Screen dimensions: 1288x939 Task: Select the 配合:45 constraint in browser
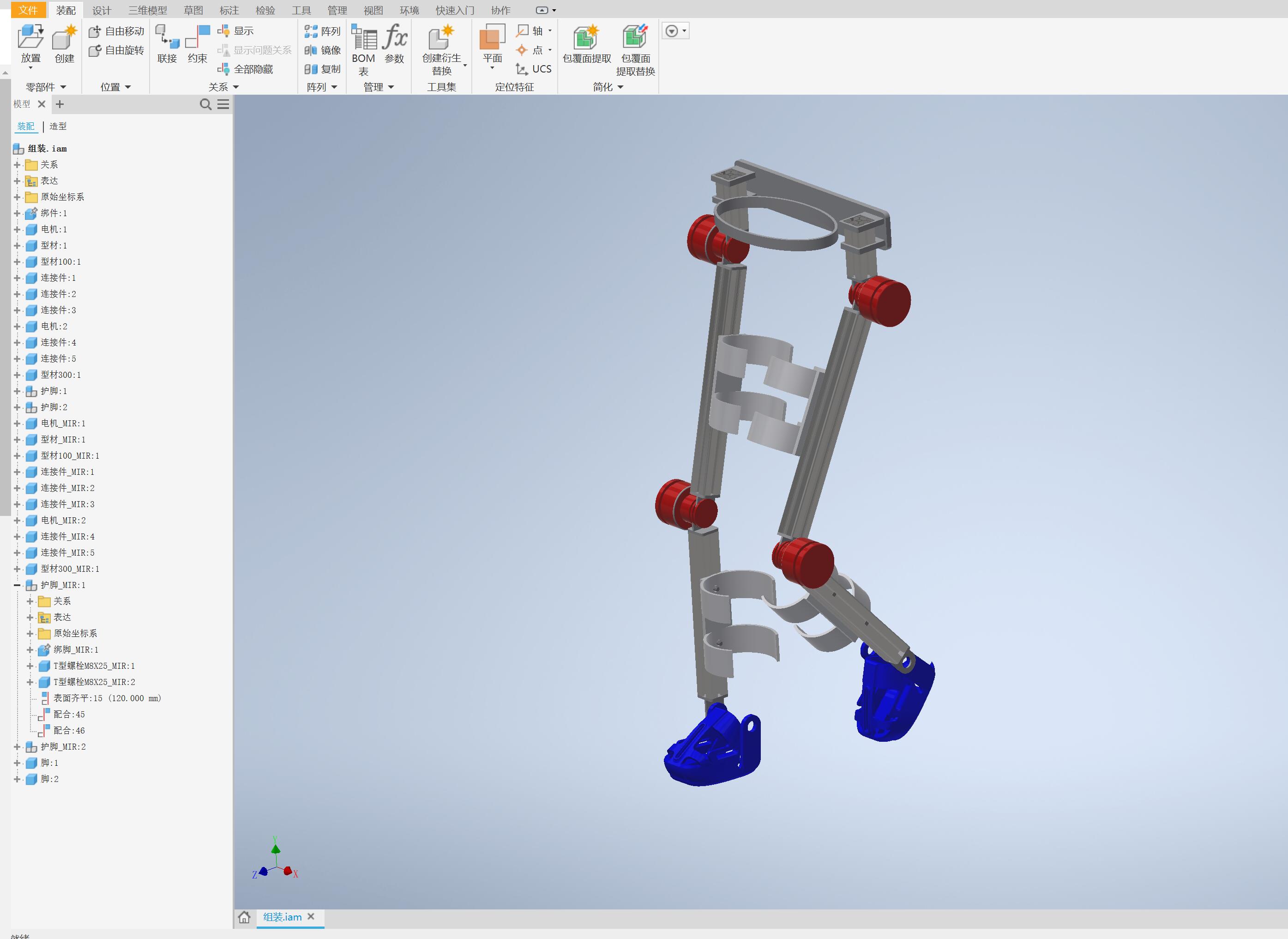coord(69,715)
